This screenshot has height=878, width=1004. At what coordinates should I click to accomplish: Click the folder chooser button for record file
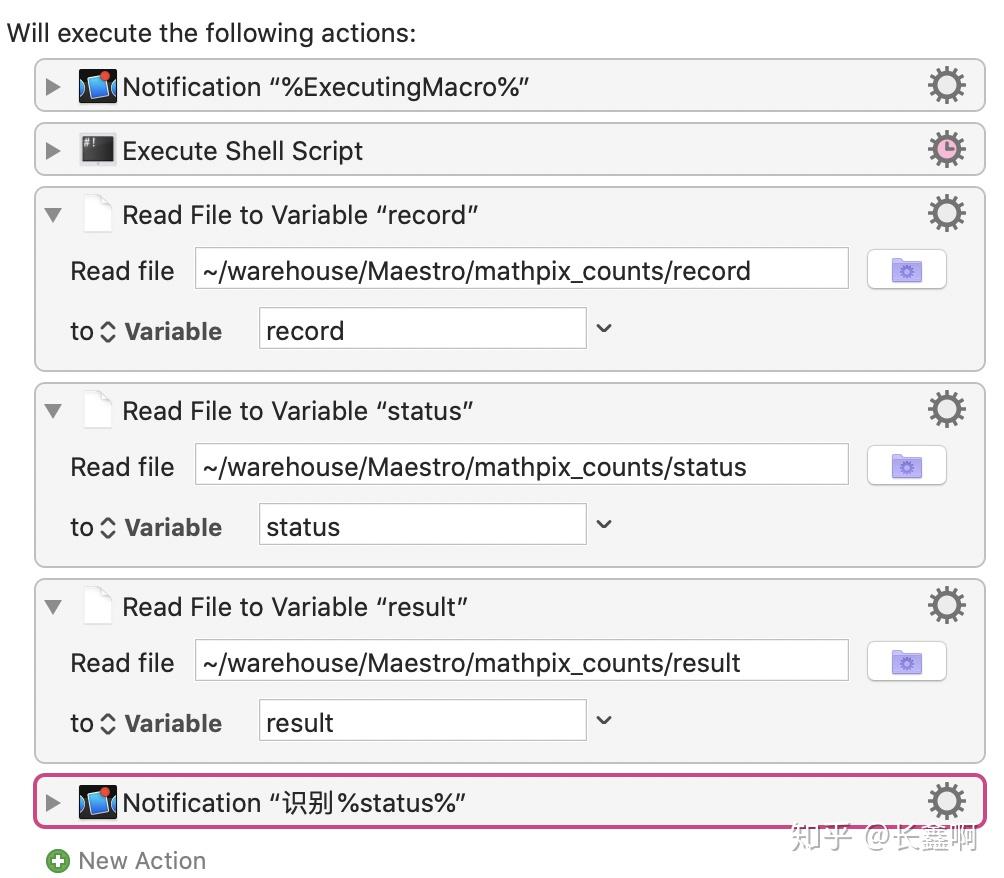[906, 270]
